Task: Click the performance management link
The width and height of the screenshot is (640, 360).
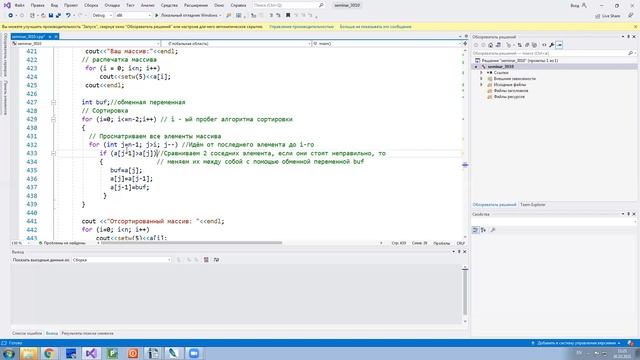Action: [x=301, y=27]
